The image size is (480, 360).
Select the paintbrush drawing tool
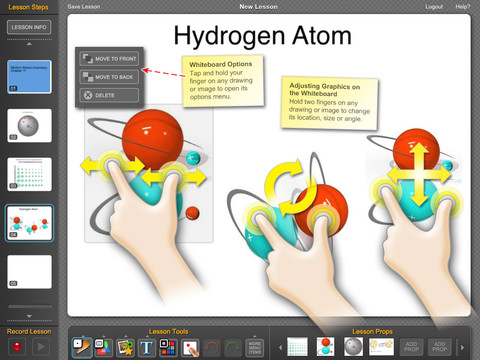click(82, 347)
